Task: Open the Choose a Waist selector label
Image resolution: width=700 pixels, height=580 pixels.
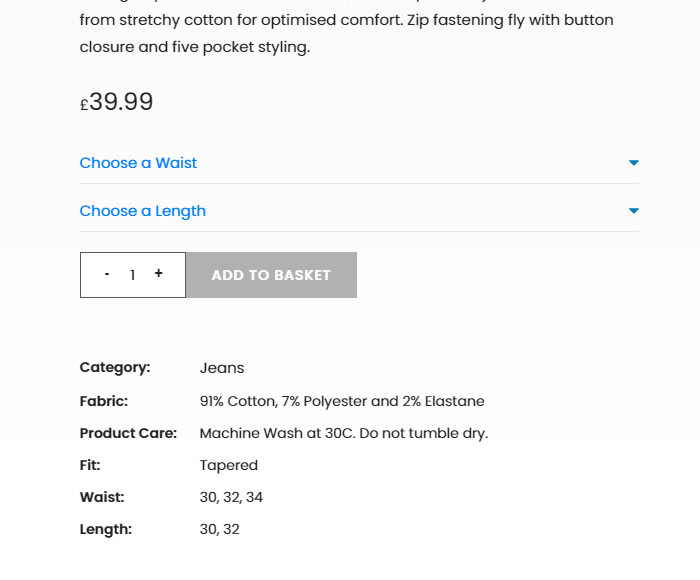Action: (139, 163)
